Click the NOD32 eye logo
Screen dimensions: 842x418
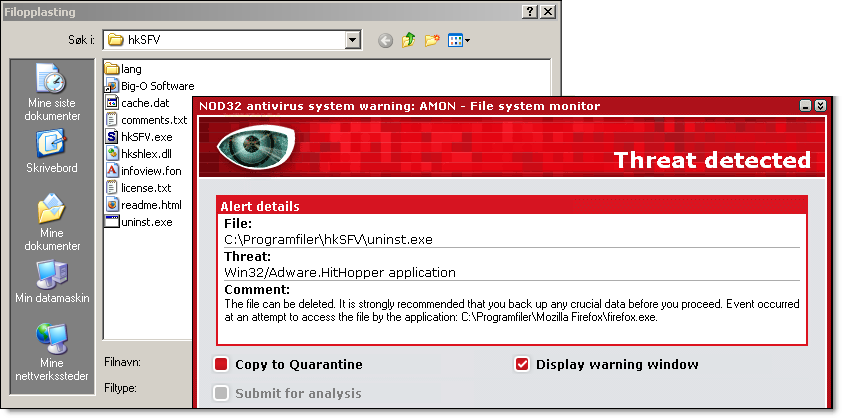coord(257,147)
